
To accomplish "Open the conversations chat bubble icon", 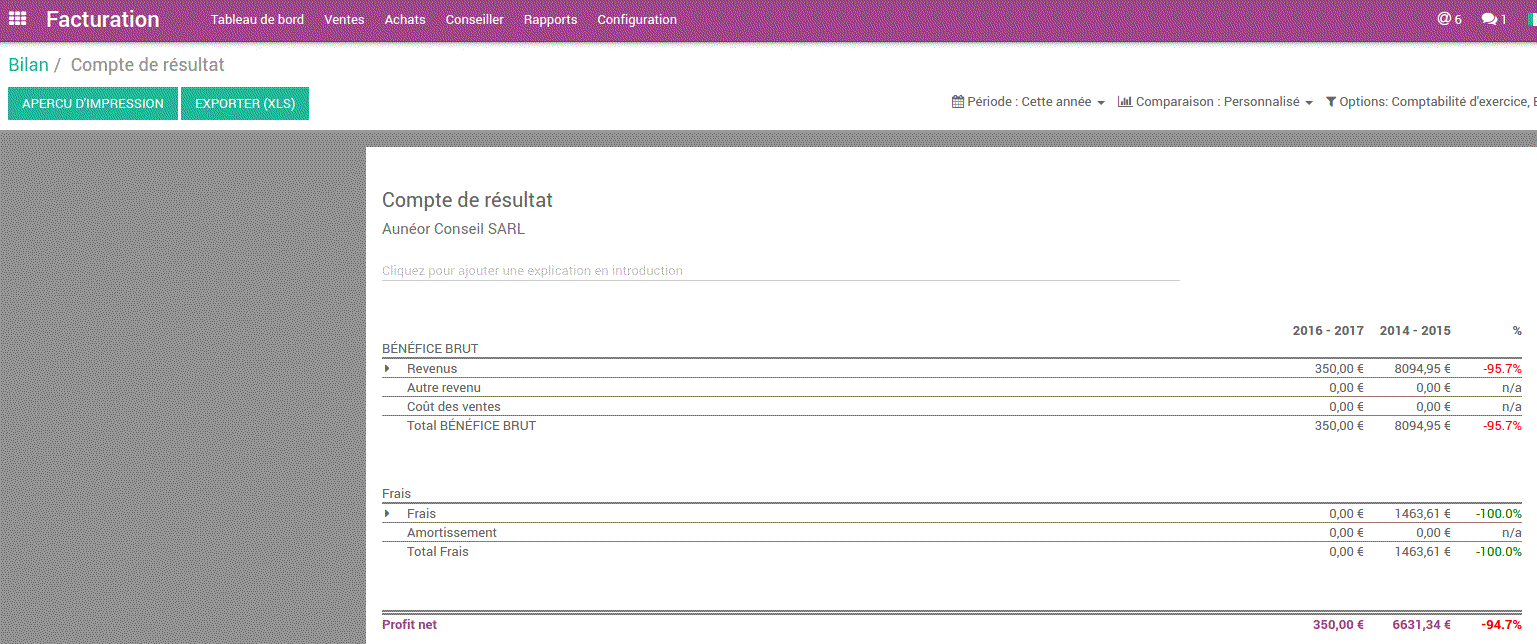I will (1487, 18).
